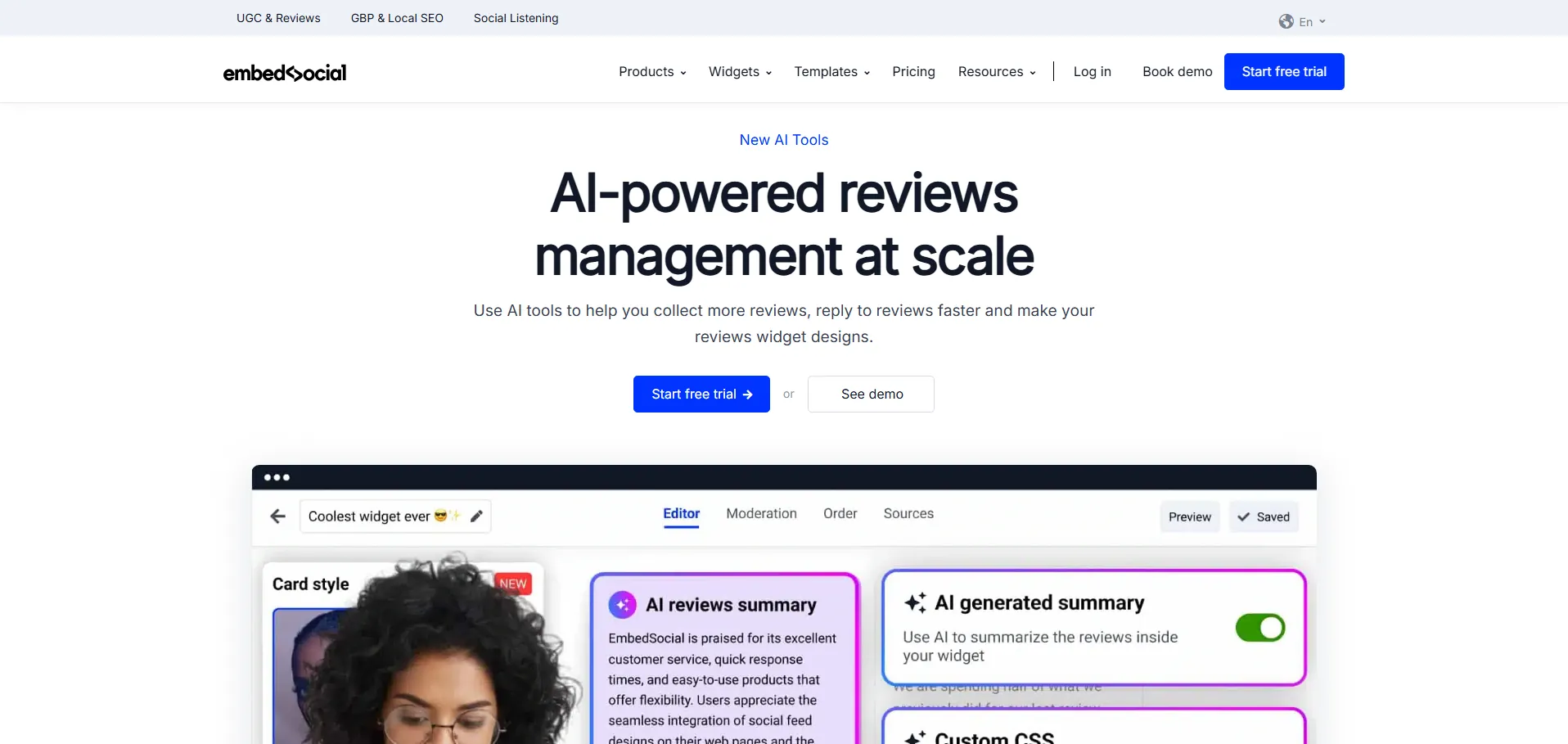
Task: Click the pencil edit icon beside widget name
Action: [x=476, y=516]
